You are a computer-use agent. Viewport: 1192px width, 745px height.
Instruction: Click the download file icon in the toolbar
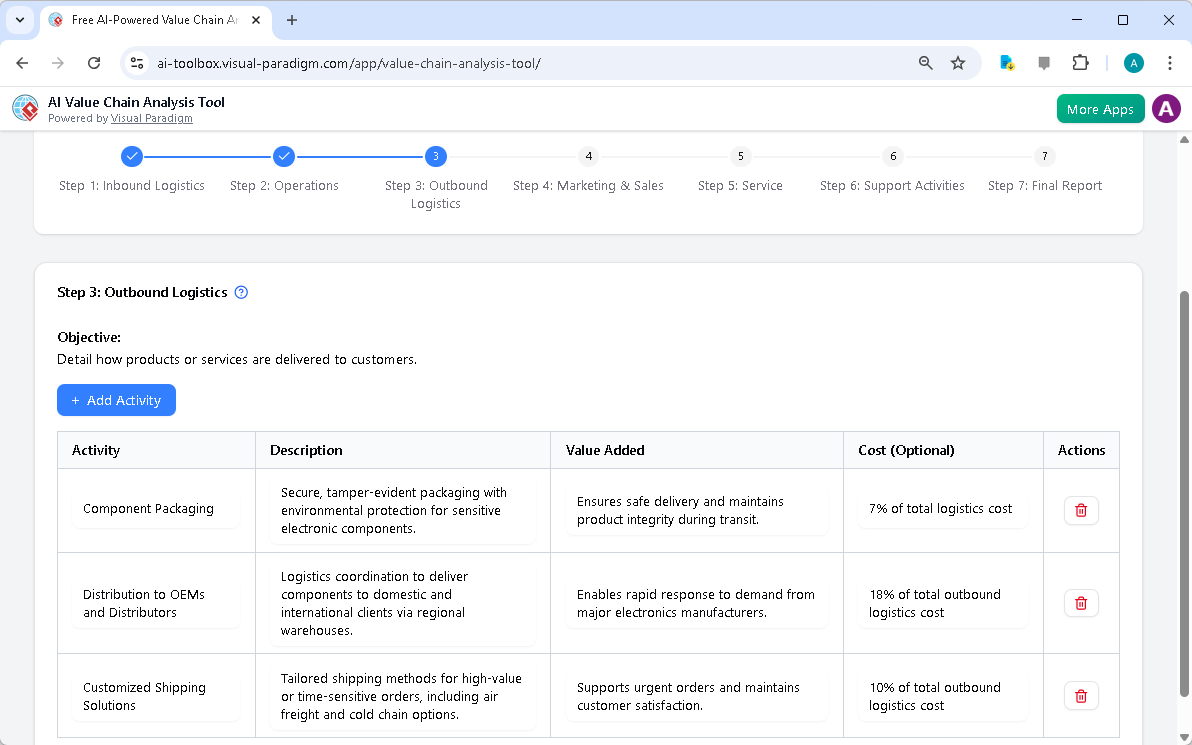pyautogui.click(x=1007, y=62)
